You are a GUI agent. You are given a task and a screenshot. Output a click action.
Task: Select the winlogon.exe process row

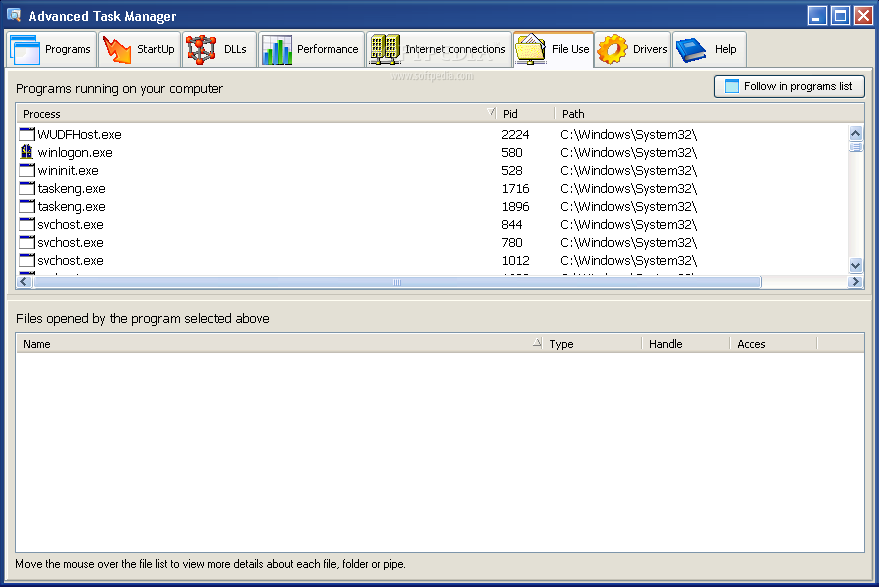pos(433,152)
